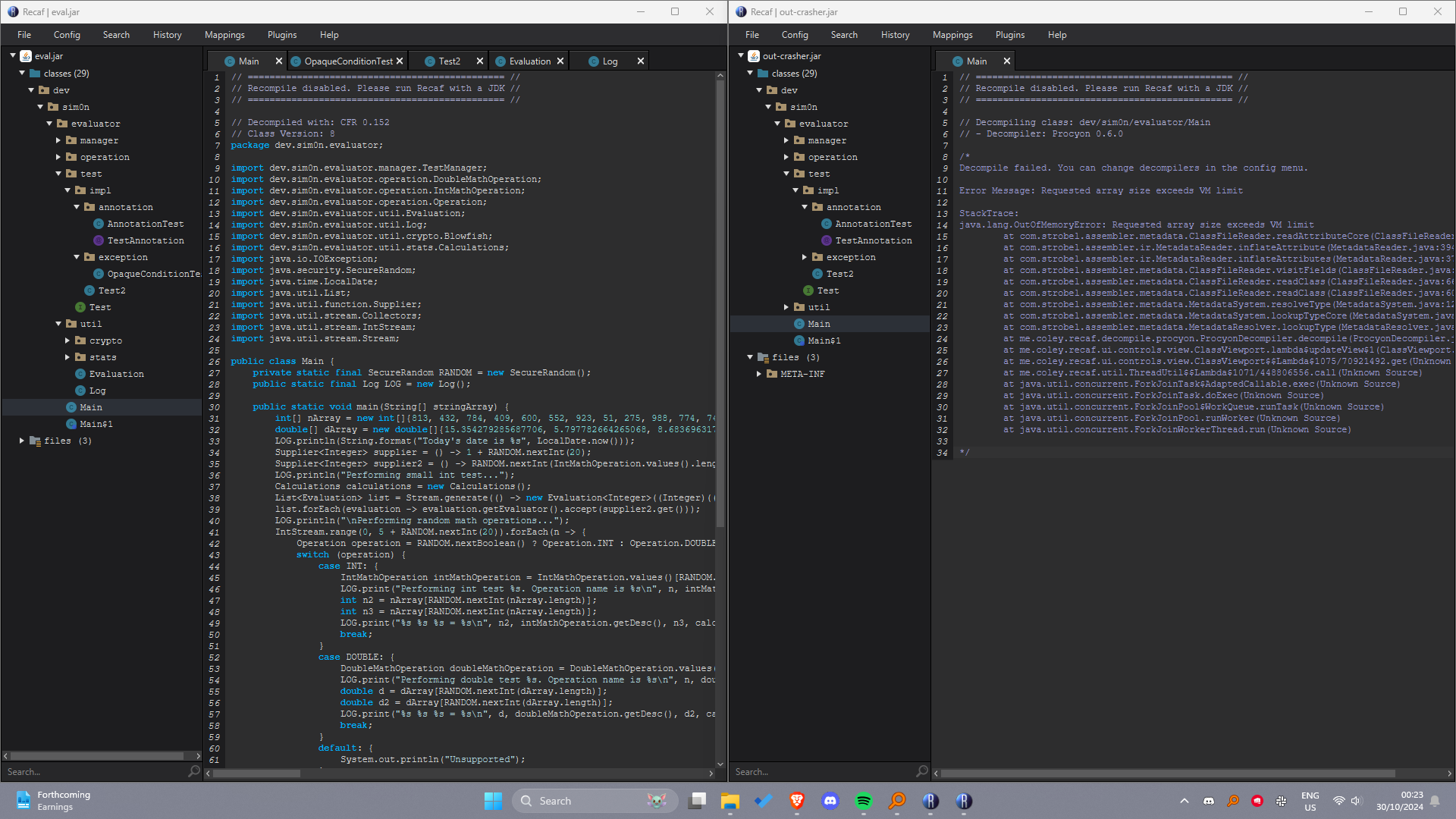Switch to Log editor tab
The width and height of the screenshot is (1456, 819).
pyautogui.click(x=610, y=61)
